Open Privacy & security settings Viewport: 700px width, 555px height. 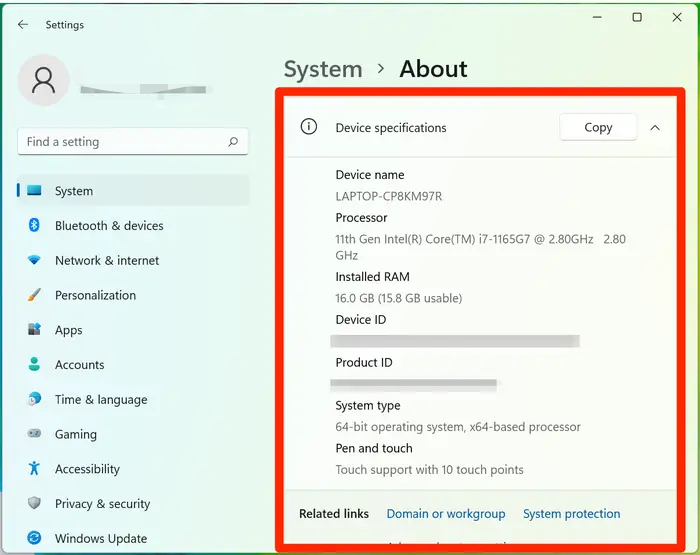(133, 504)
